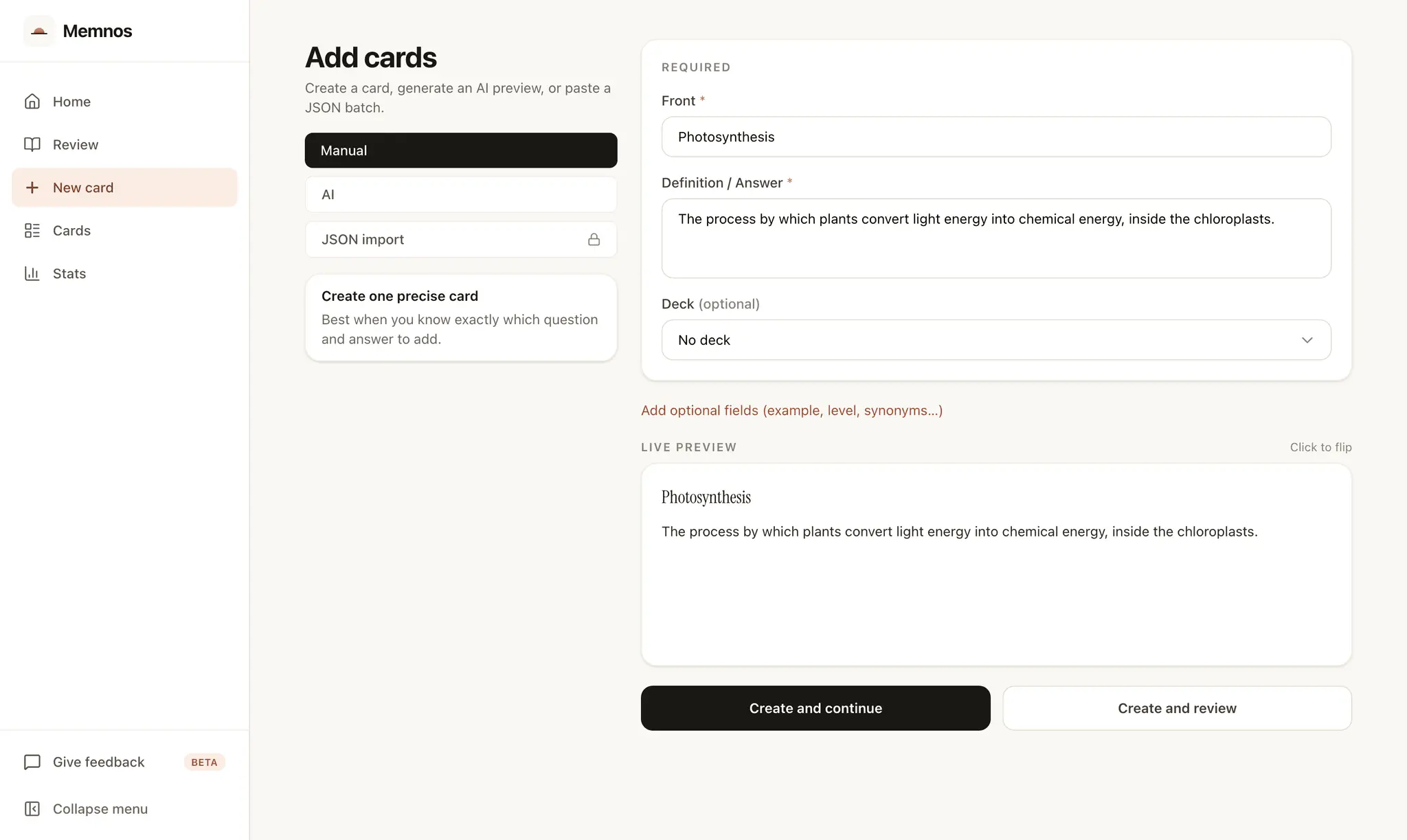Screen dimensions: 1407x840
Task: Click into the Definition / Answer text area
Action: [x=996, y=238]
